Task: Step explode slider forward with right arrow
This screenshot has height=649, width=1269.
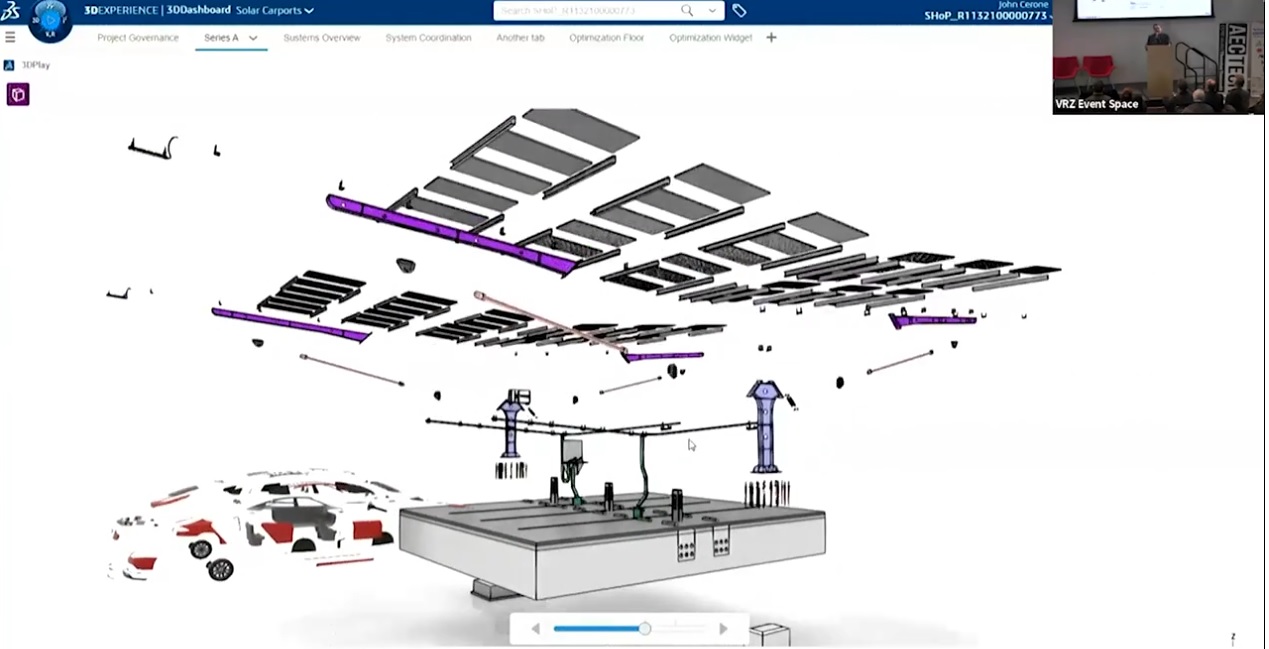Action: tap(723, 629)
